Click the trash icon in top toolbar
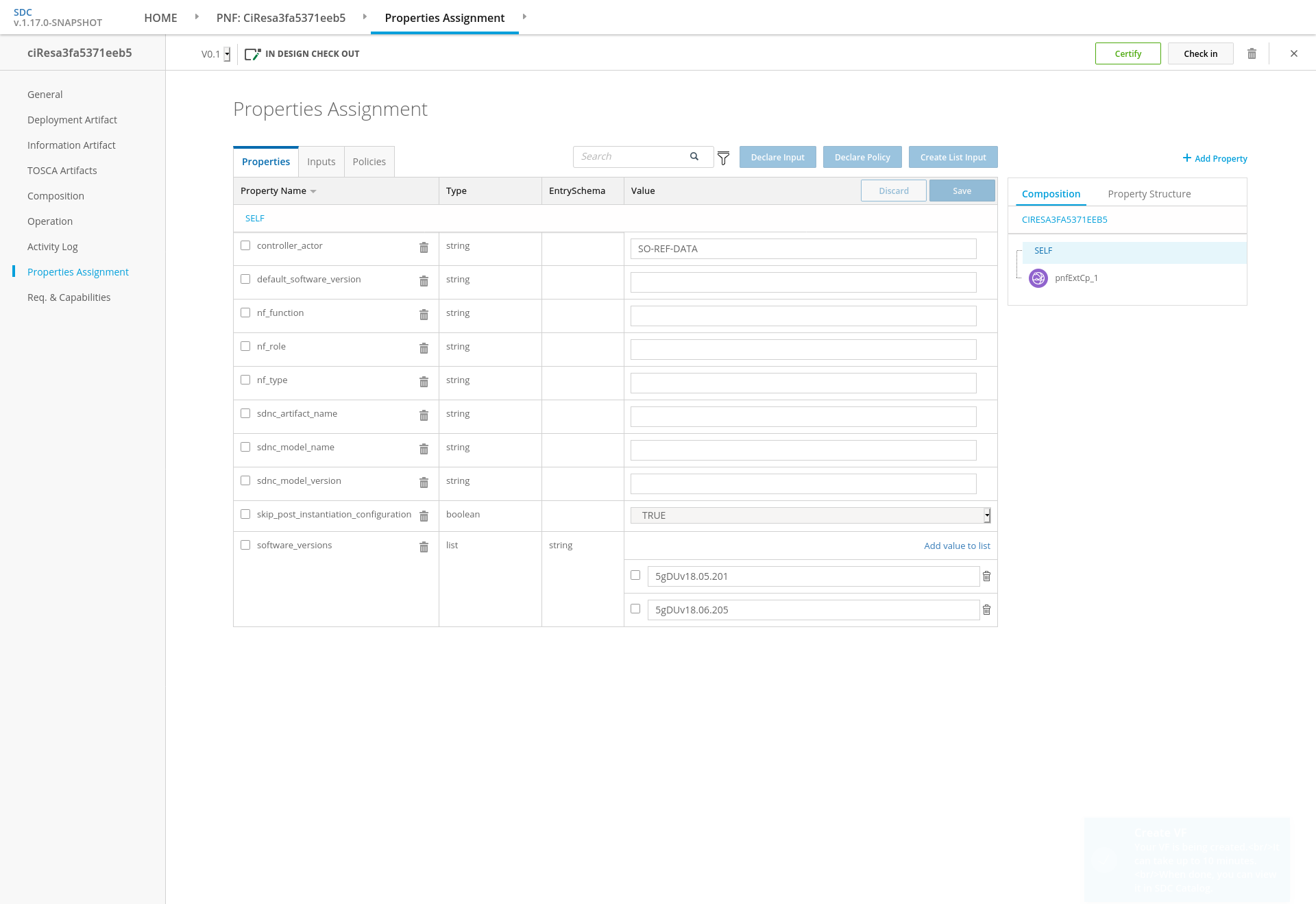 pos(1252,53)
